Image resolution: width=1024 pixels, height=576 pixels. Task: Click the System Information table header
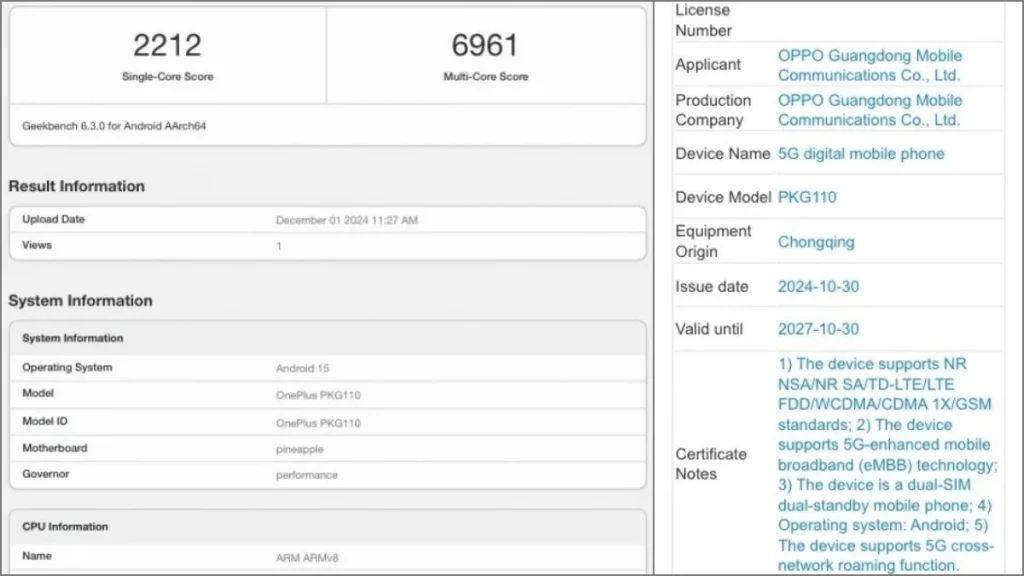coord(72,338)
